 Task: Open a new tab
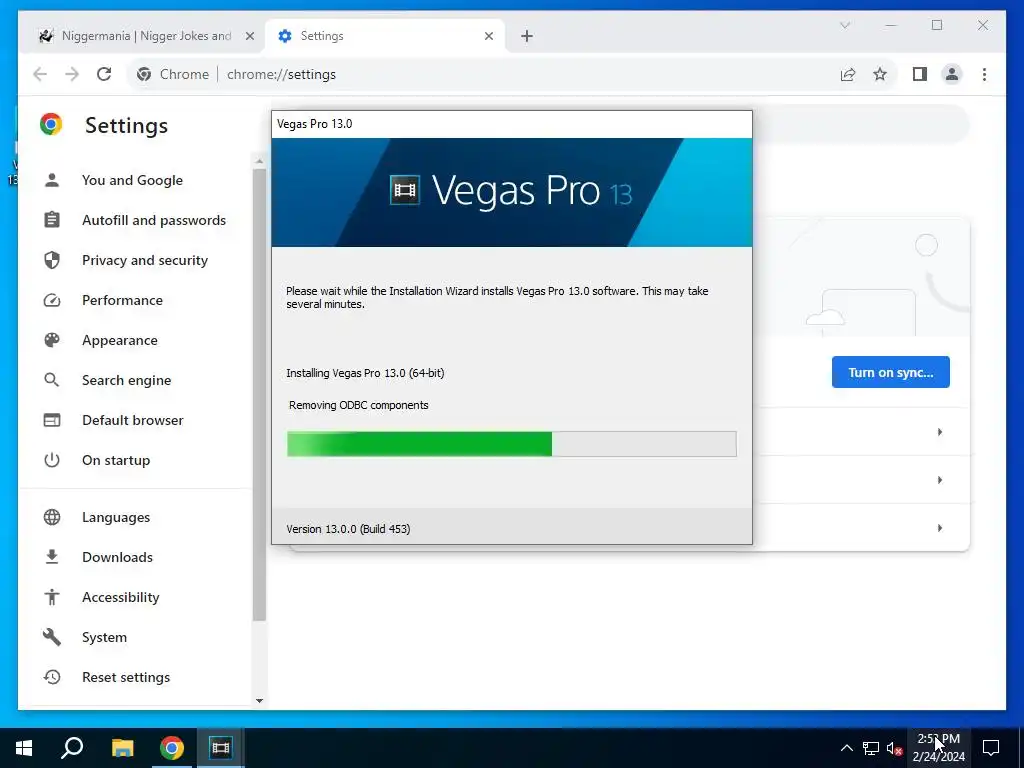(527, 36)
